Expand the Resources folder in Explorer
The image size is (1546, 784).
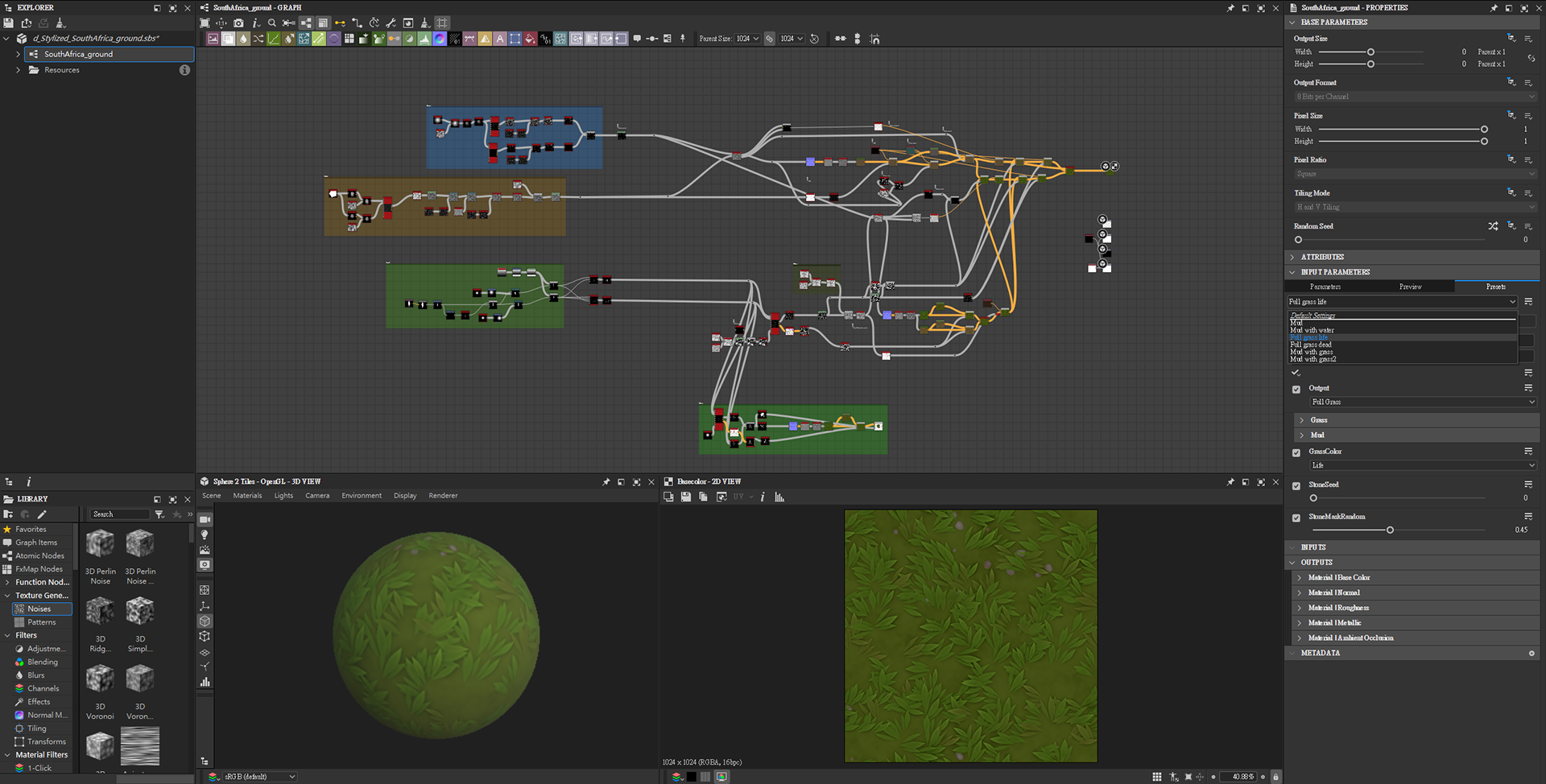18,70
